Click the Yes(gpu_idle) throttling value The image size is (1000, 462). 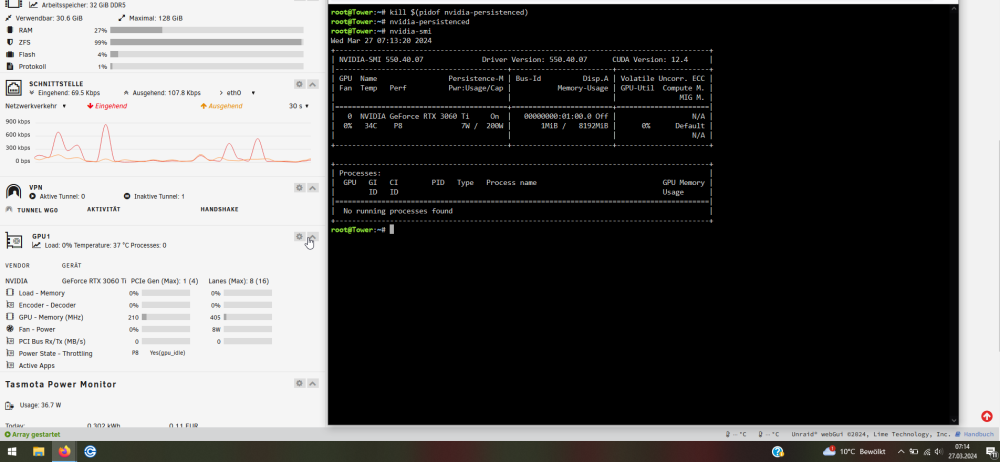point(167,353)
